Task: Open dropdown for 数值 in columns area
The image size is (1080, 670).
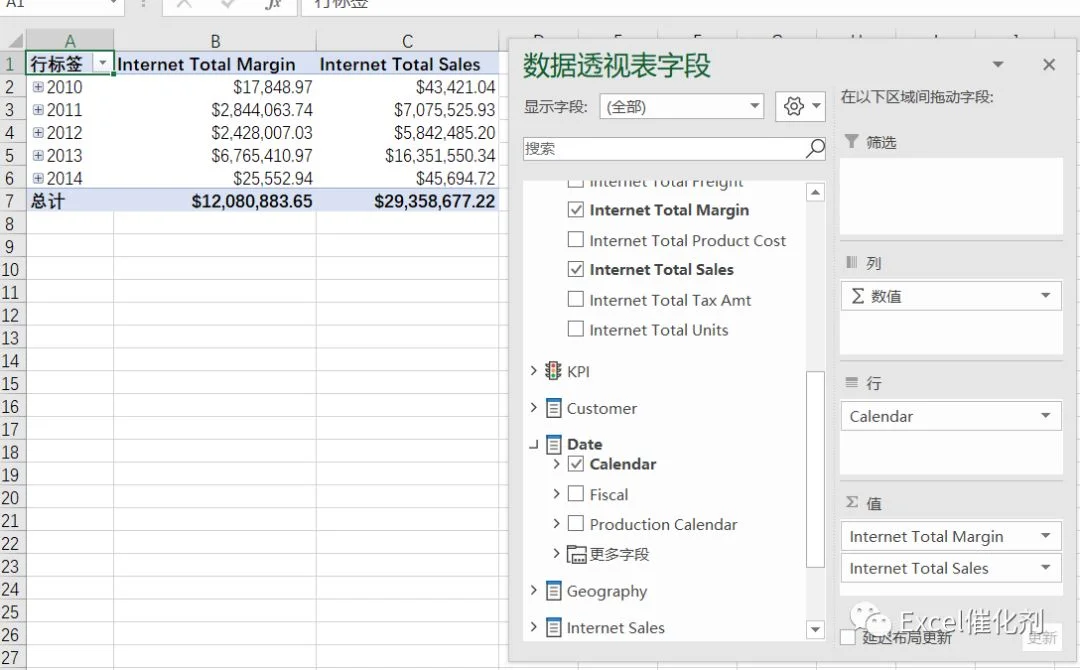Action: [x=1046, y=296]
